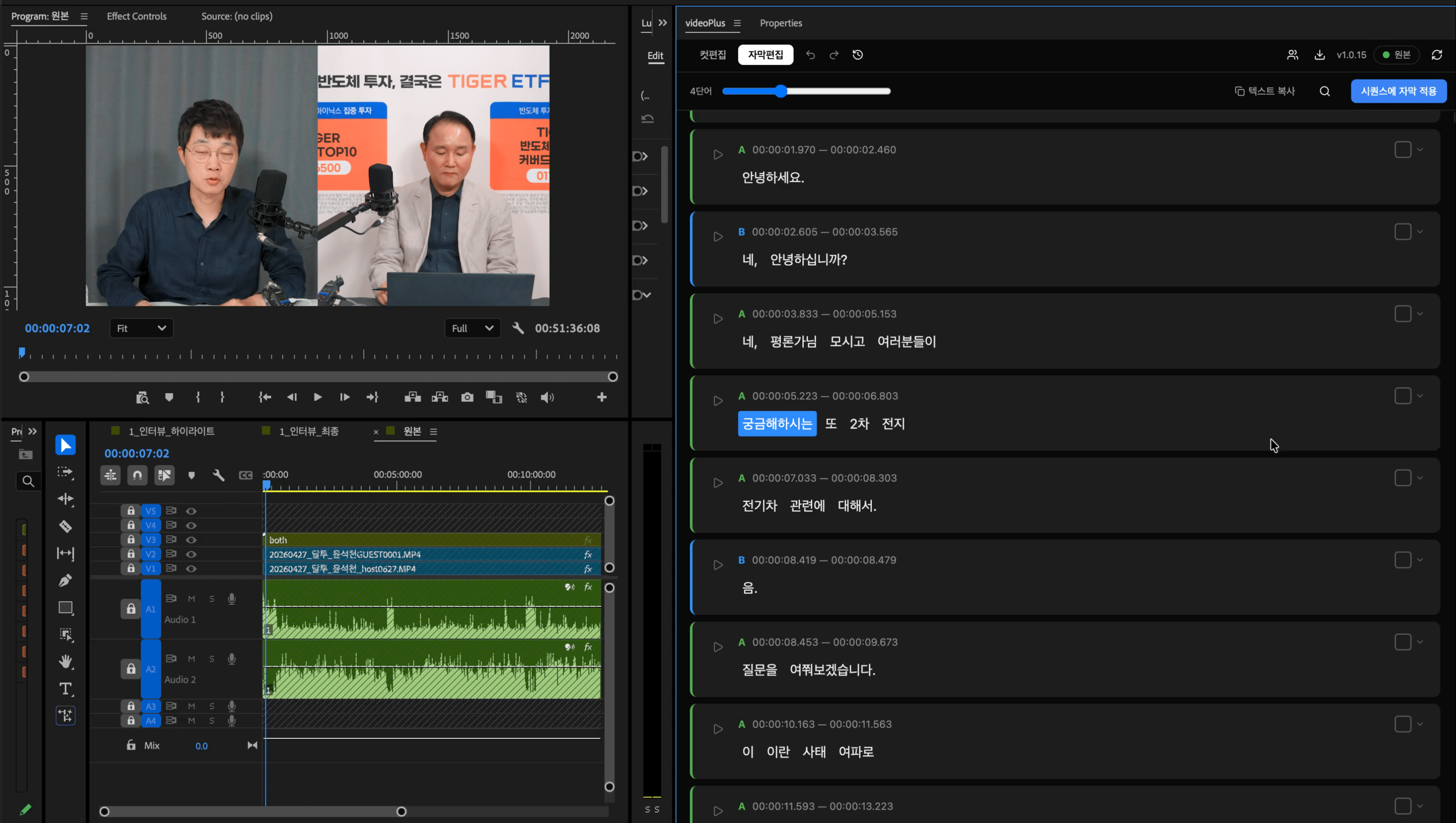The width and height of the screenshot is (1456, 823).
Task: Switch to 컷편집 tab
Action: click(712, 55)
